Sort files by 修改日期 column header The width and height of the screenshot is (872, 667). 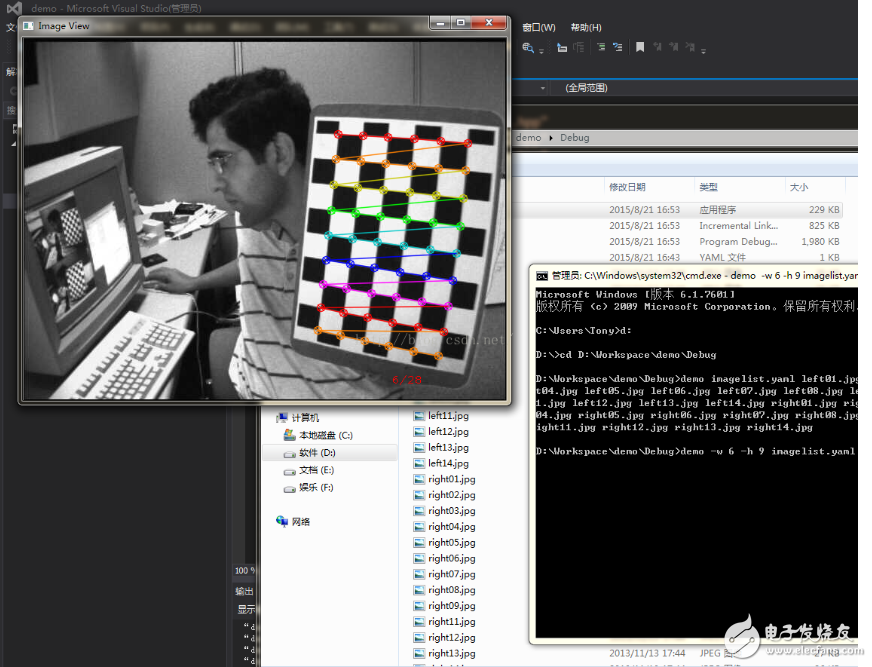[x=627, y=187]
